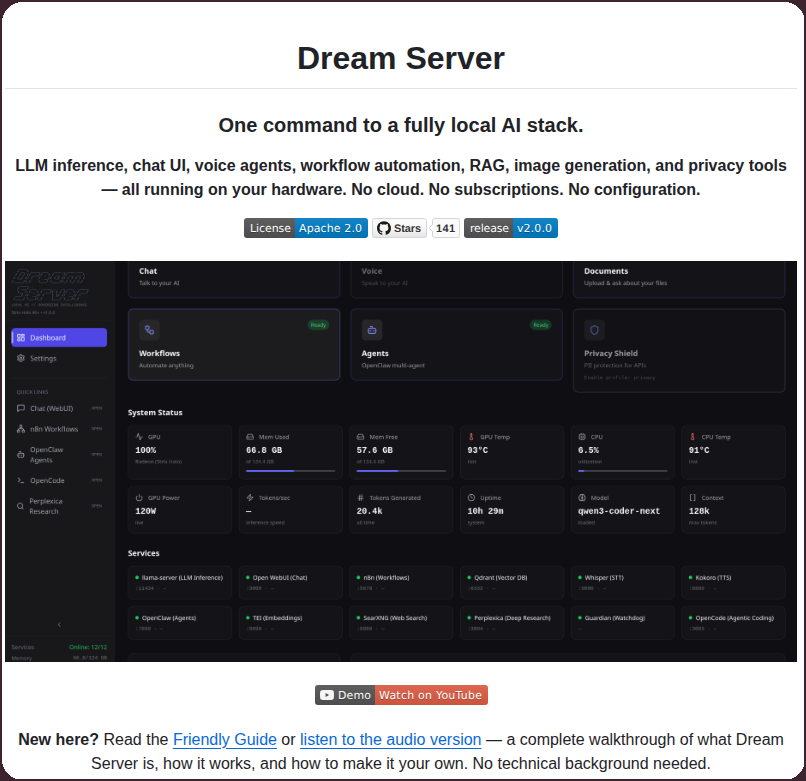Open the listen to the audio version link

(391, 739)
